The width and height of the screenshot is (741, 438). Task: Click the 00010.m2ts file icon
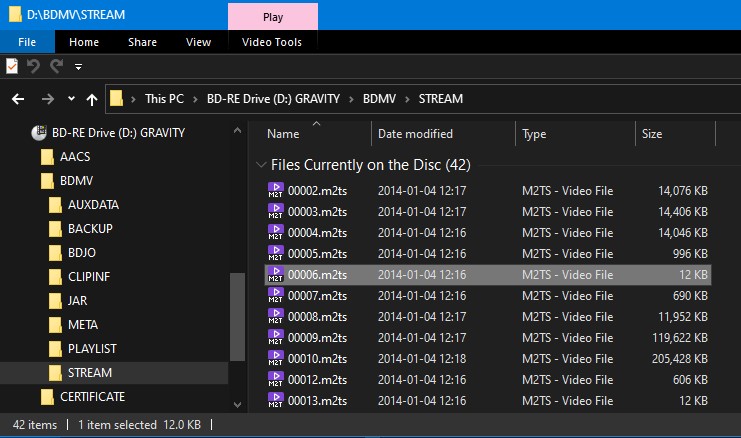point(276,358)
